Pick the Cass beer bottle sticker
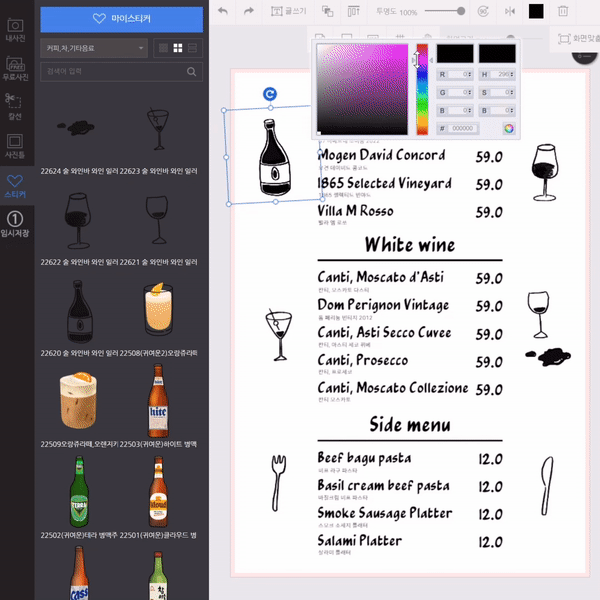 pyautogui.click(x=79, y=573)
